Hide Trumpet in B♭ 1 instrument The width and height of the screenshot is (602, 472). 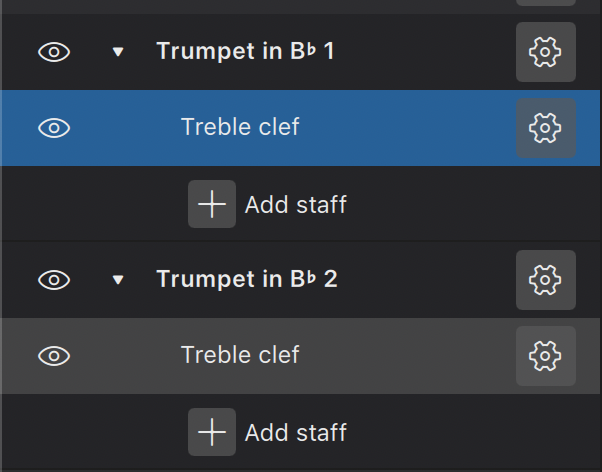click(x=54, y=52)
